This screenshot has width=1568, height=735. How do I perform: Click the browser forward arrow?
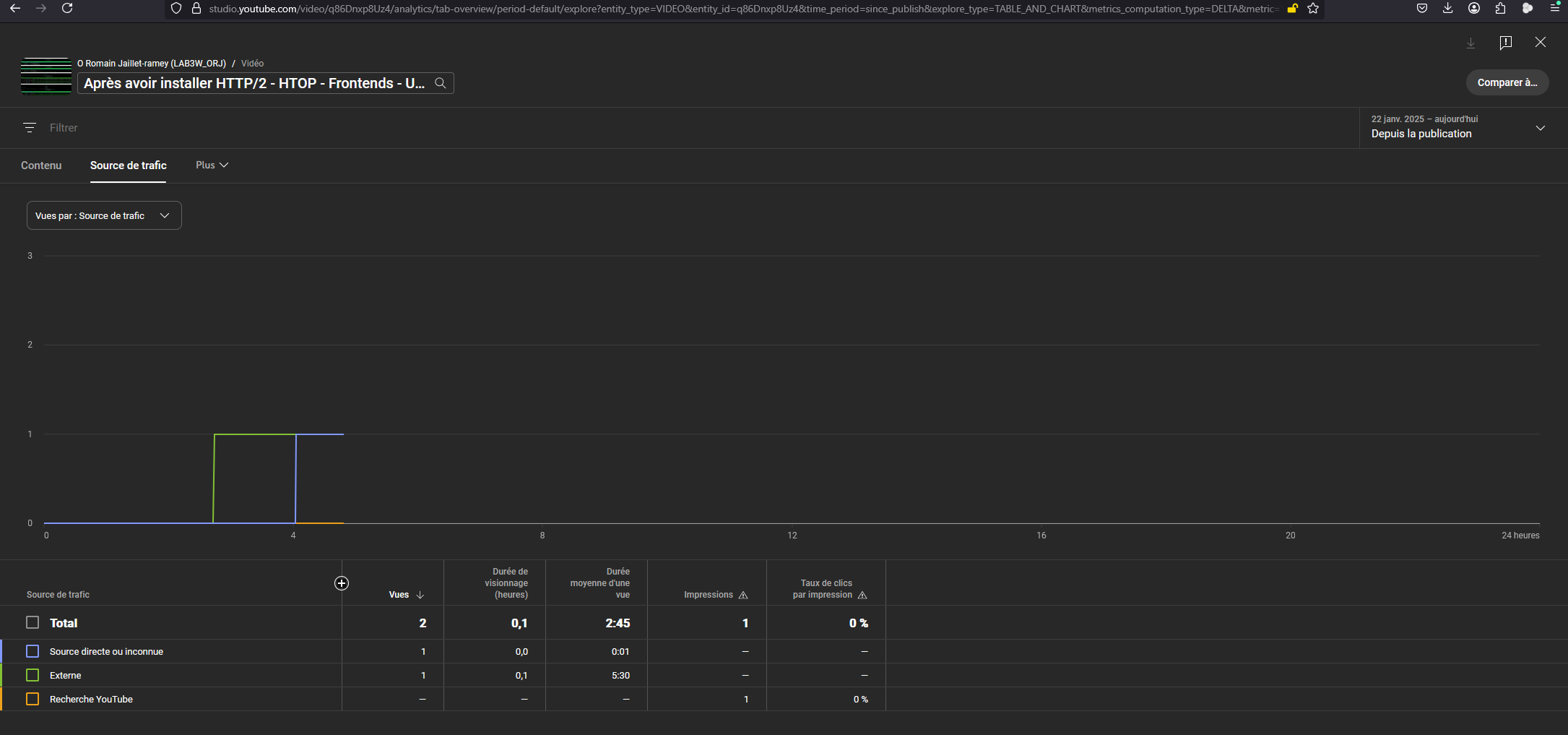point(41,8)
